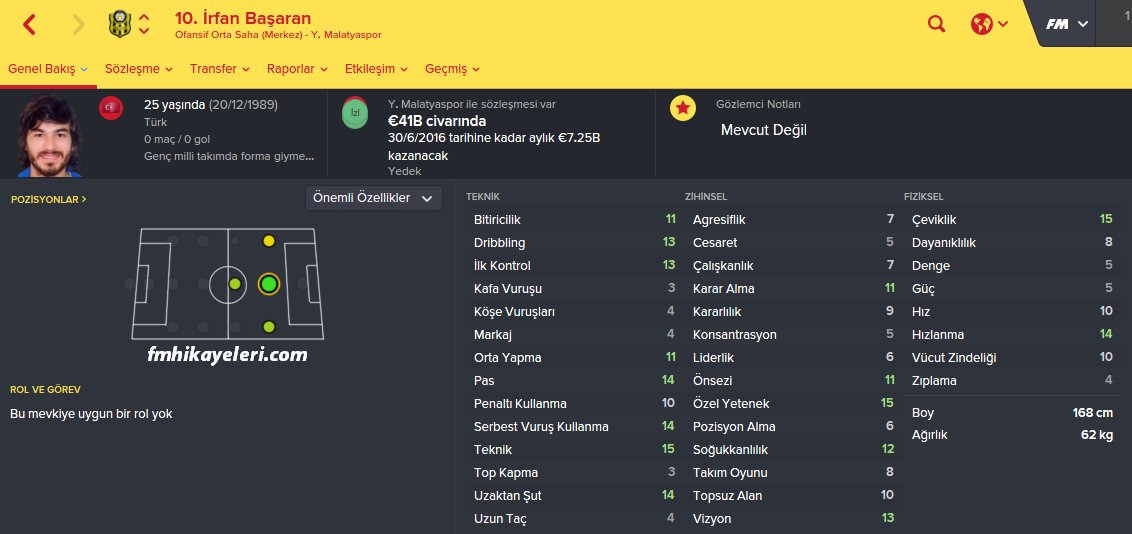
Task: Click the scout notes star icon
Action: 682,108
